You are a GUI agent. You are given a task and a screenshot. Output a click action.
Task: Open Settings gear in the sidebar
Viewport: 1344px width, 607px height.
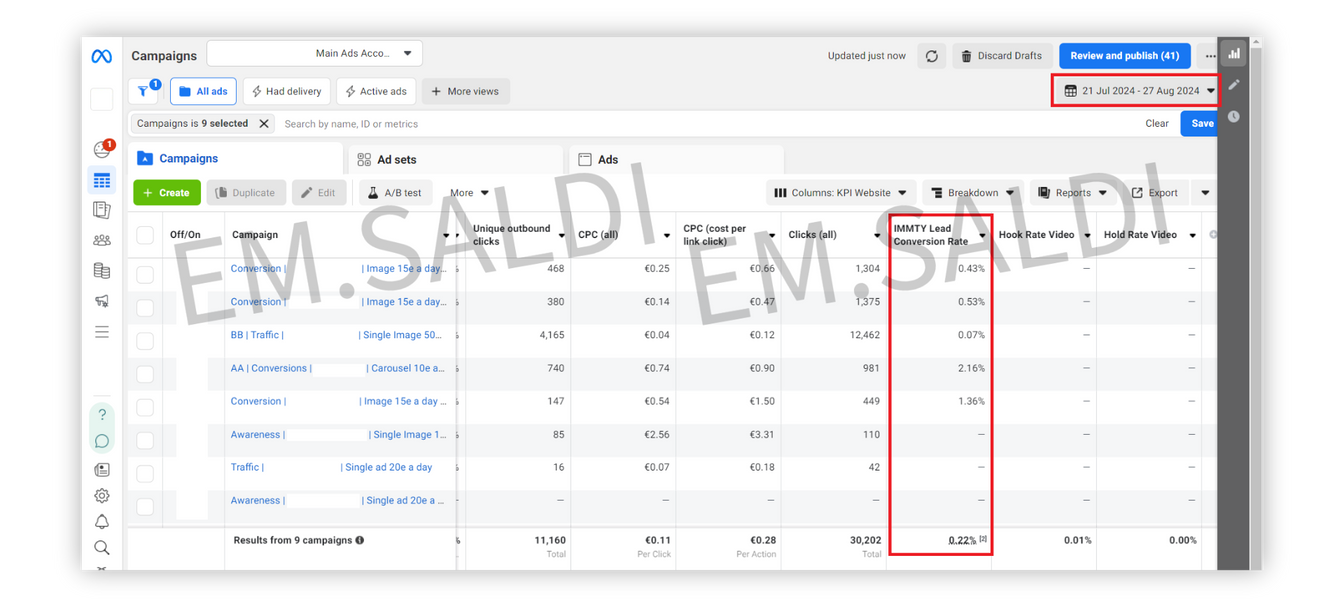tap(102, 496)
